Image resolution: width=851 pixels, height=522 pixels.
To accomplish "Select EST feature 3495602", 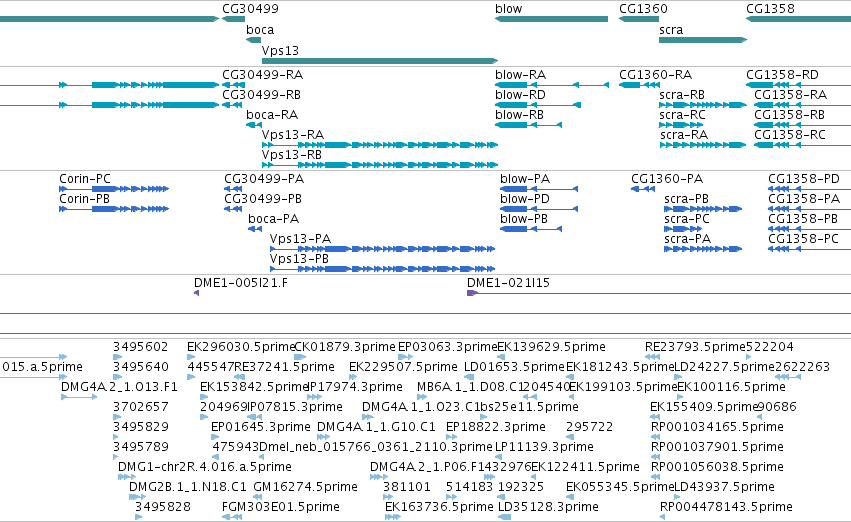I will point(117,357).
